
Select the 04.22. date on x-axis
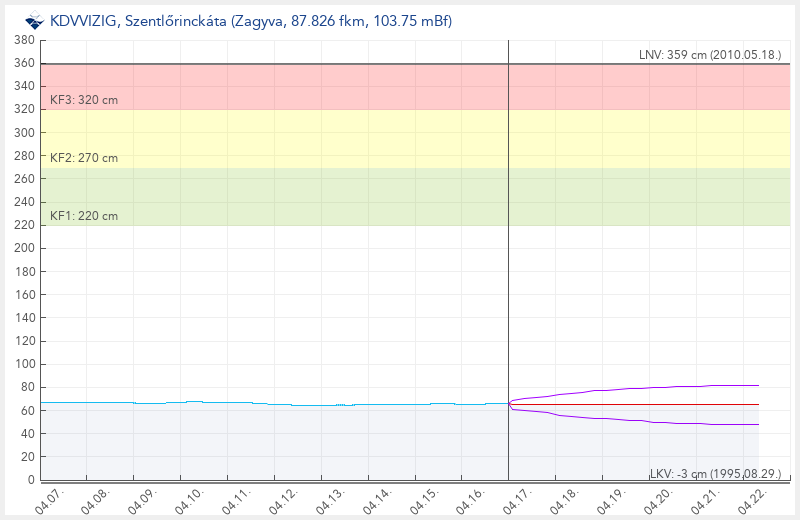tap(754, 500)
